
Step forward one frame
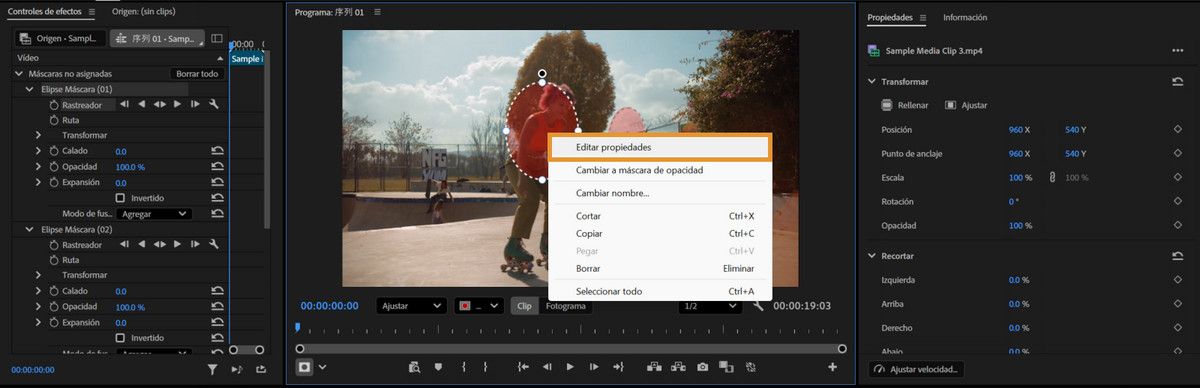[x=594, y=367]
